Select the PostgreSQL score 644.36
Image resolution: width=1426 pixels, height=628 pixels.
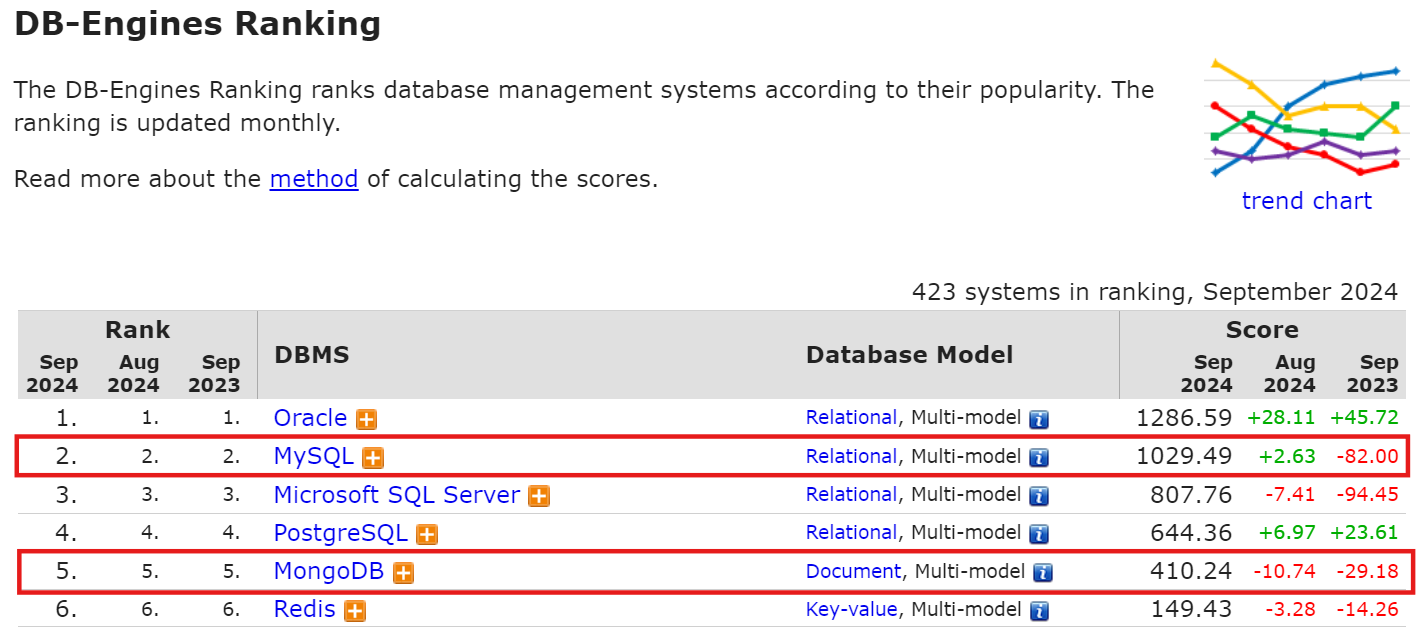click(1192, 533)
